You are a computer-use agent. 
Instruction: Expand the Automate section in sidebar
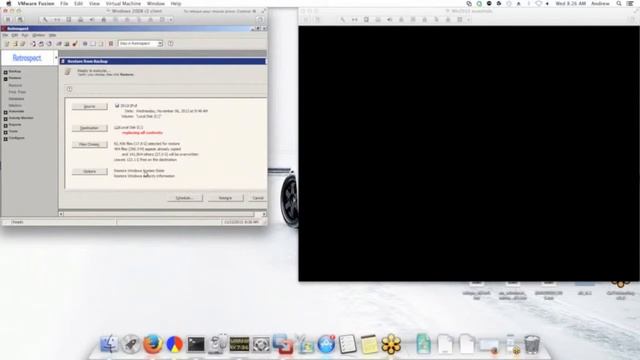tap(6, 112)
